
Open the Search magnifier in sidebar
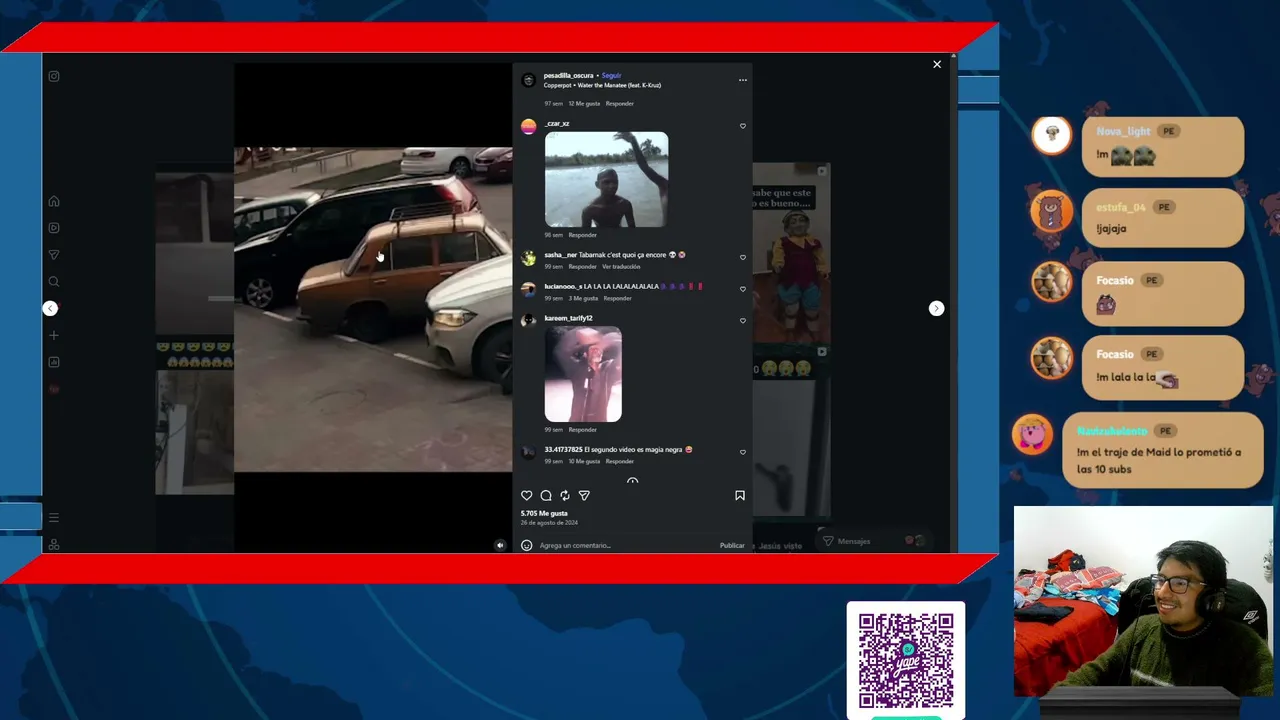[54, 282]
